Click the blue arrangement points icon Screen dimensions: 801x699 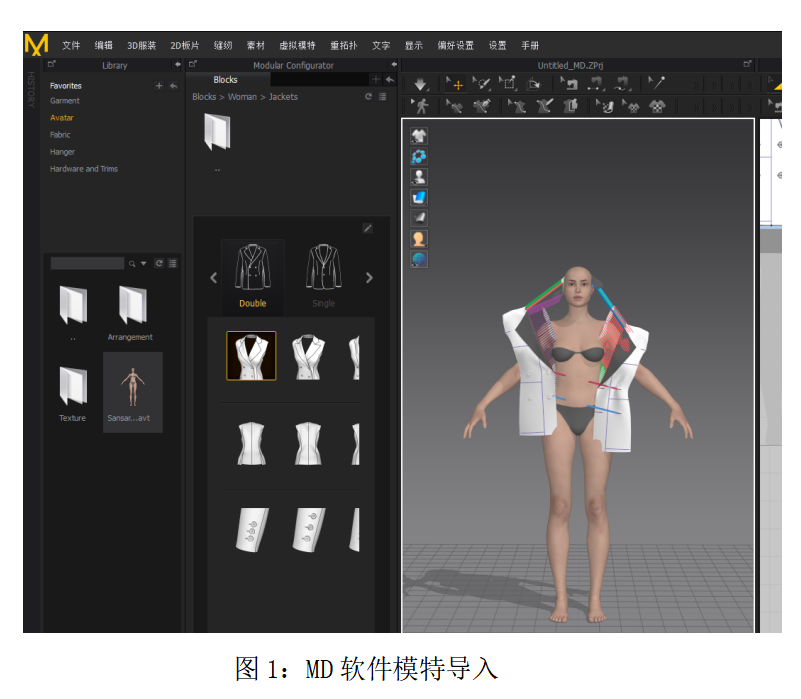coord(419,157)
